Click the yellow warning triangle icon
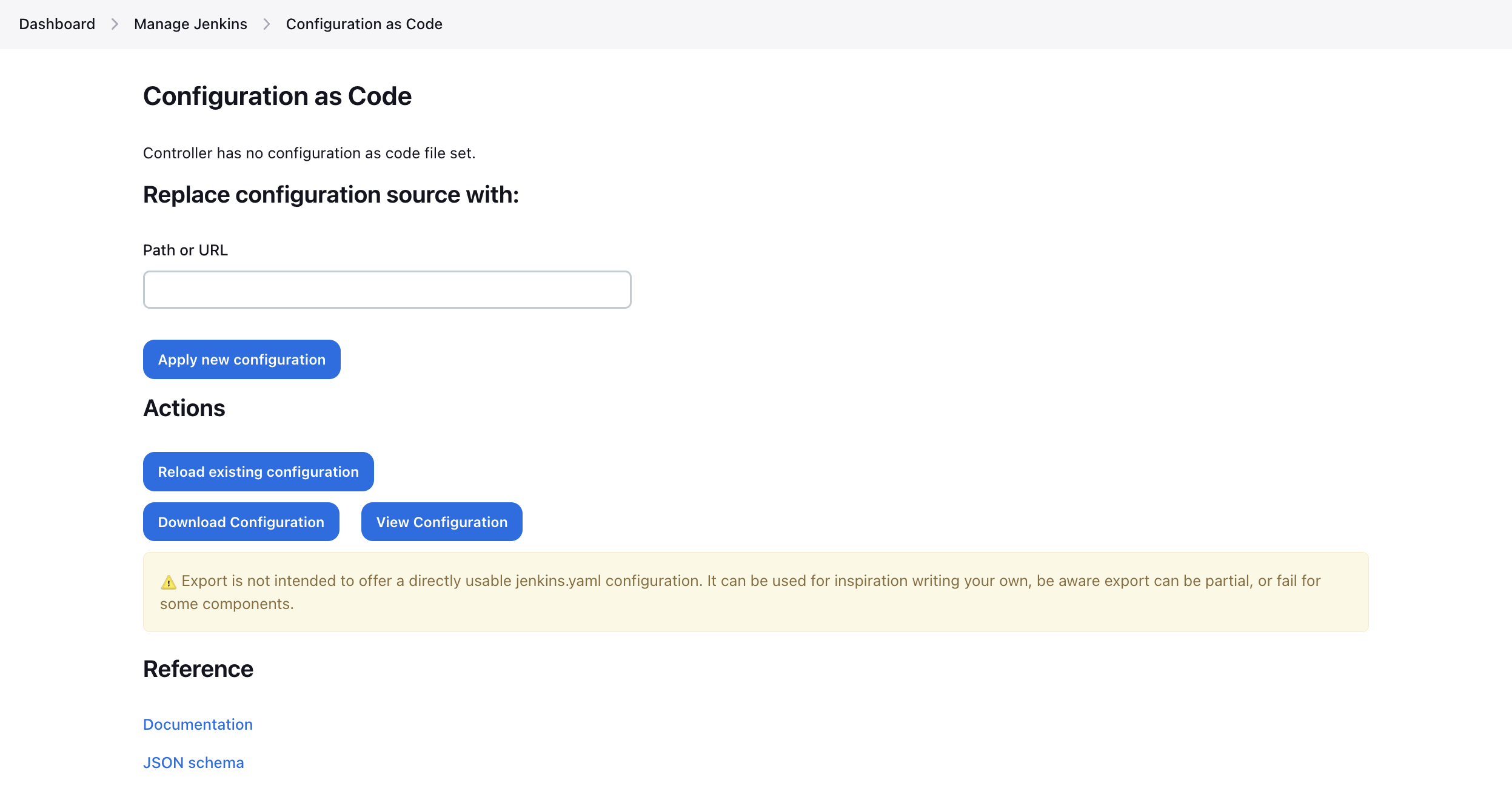 coord(169,582)
